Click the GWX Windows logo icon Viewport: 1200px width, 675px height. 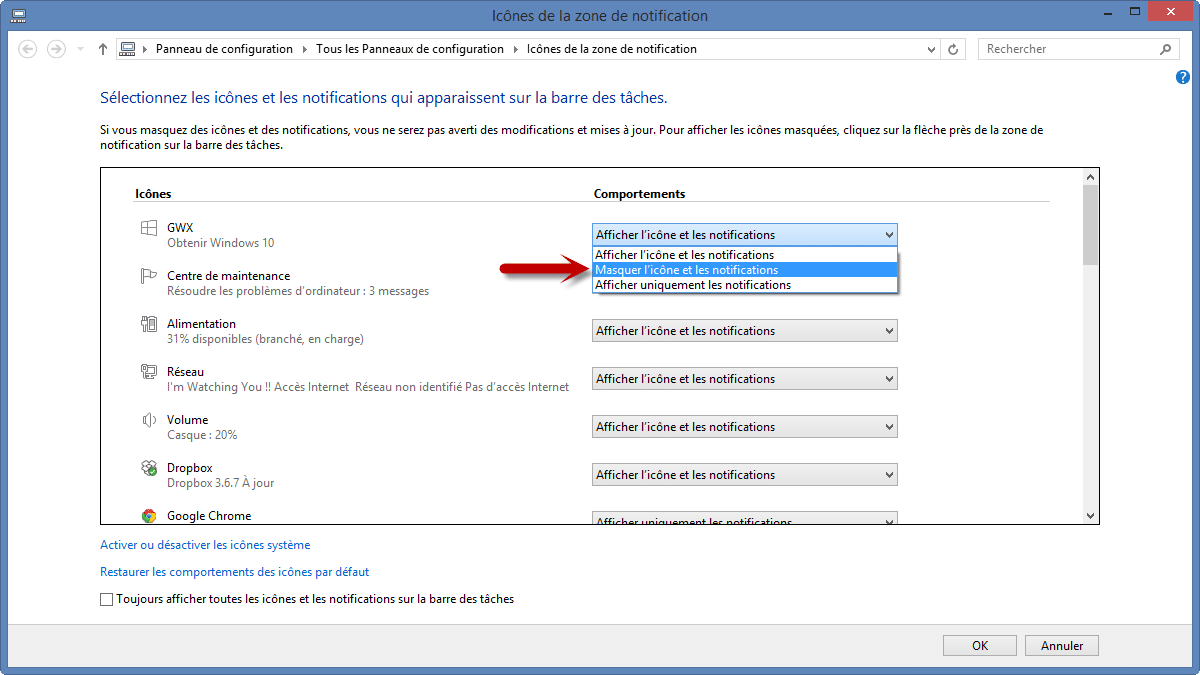click(149, 229)
